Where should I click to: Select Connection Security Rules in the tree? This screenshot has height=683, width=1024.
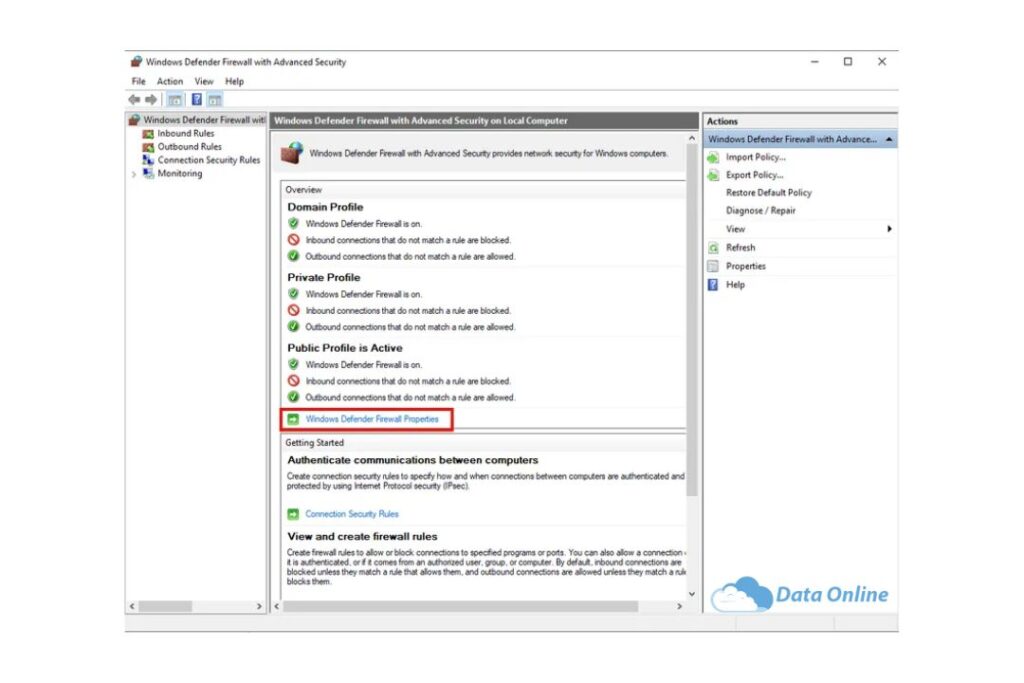point(208,160)
